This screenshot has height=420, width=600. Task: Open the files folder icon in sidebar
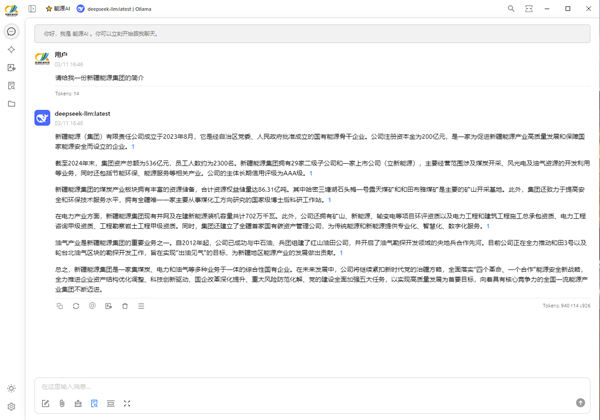pos(11,104)
